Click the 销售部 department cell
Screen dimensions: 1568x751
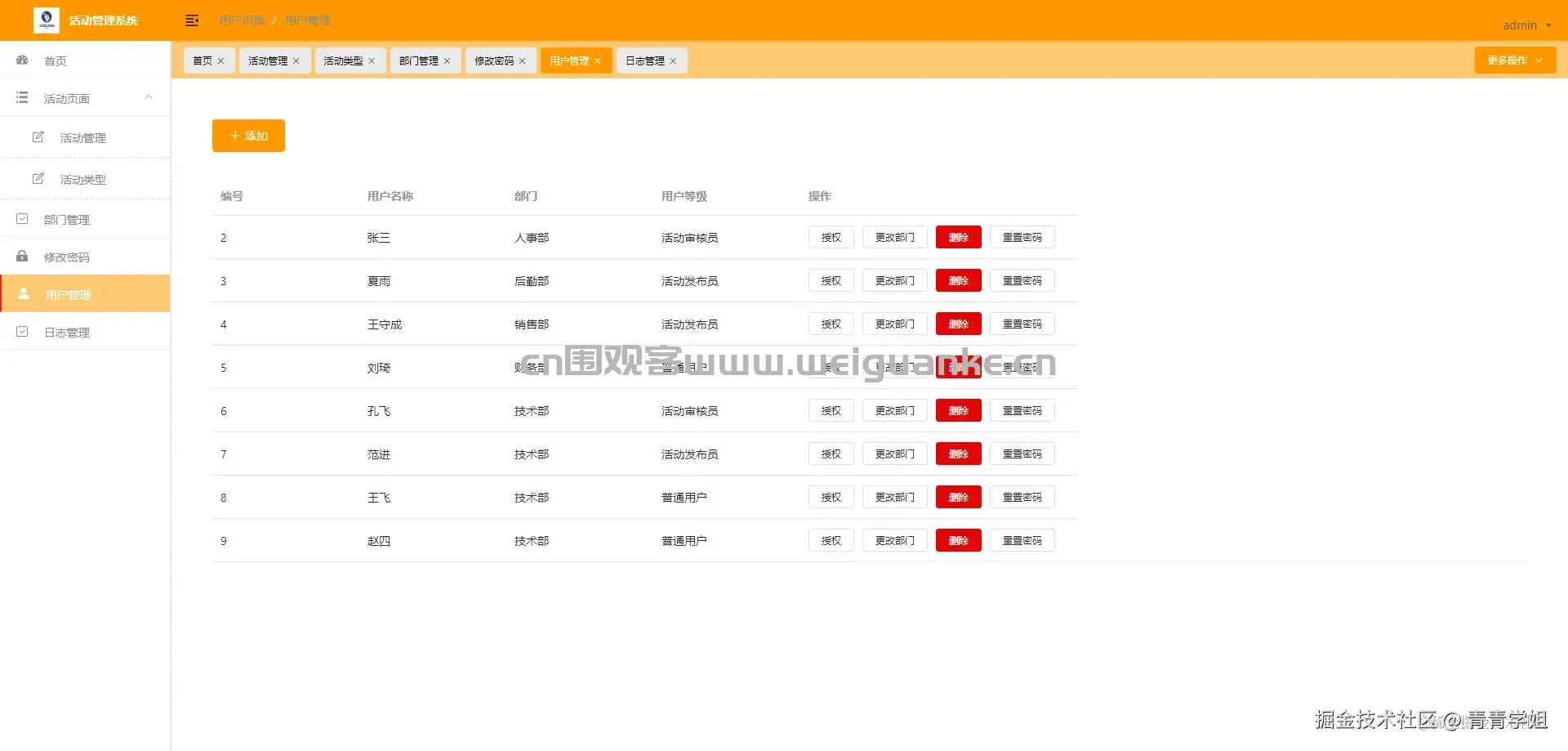[x=532, y=324]
